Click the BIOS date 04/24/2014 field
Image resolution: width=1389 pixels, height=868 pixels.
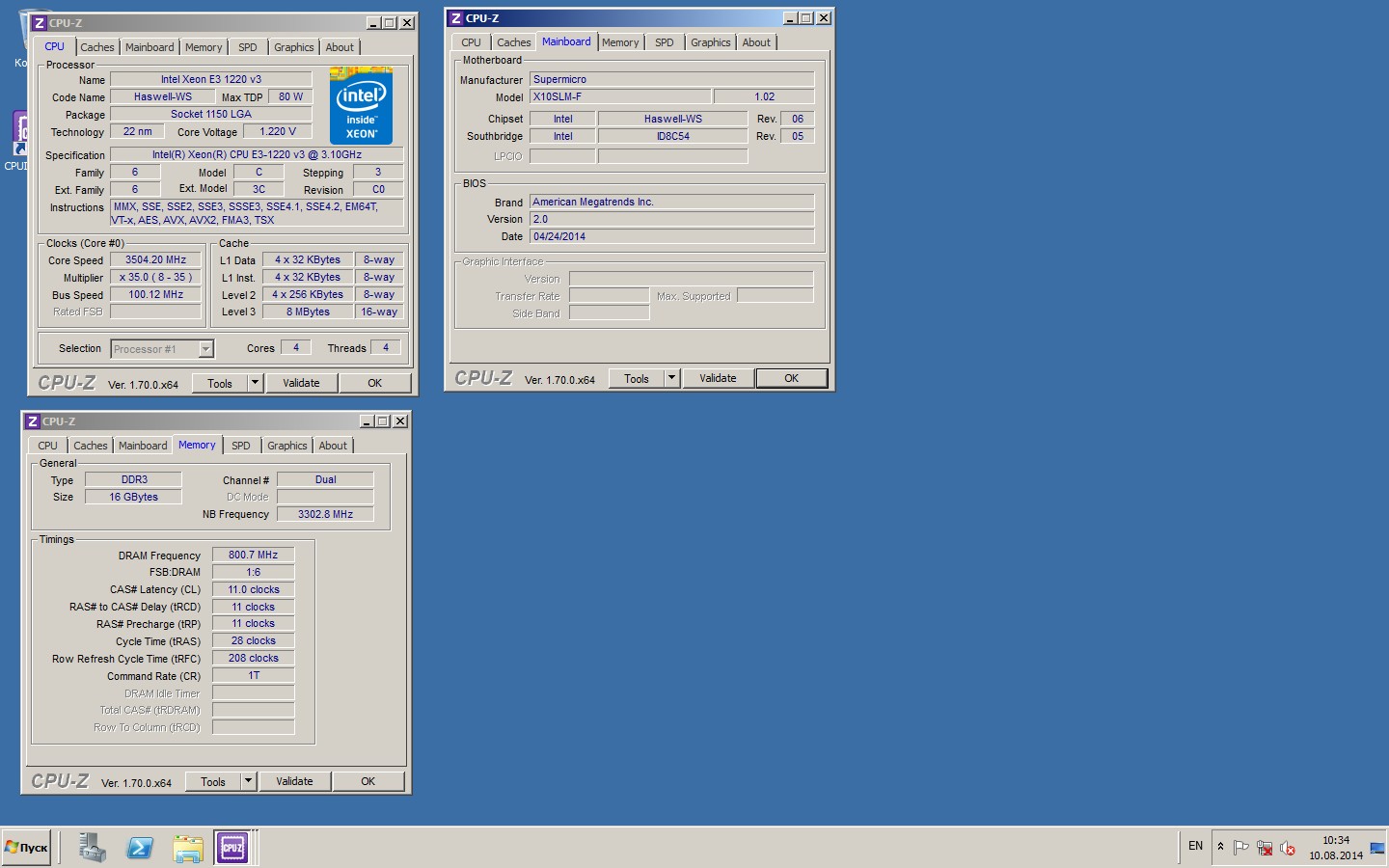coord(672,237)
